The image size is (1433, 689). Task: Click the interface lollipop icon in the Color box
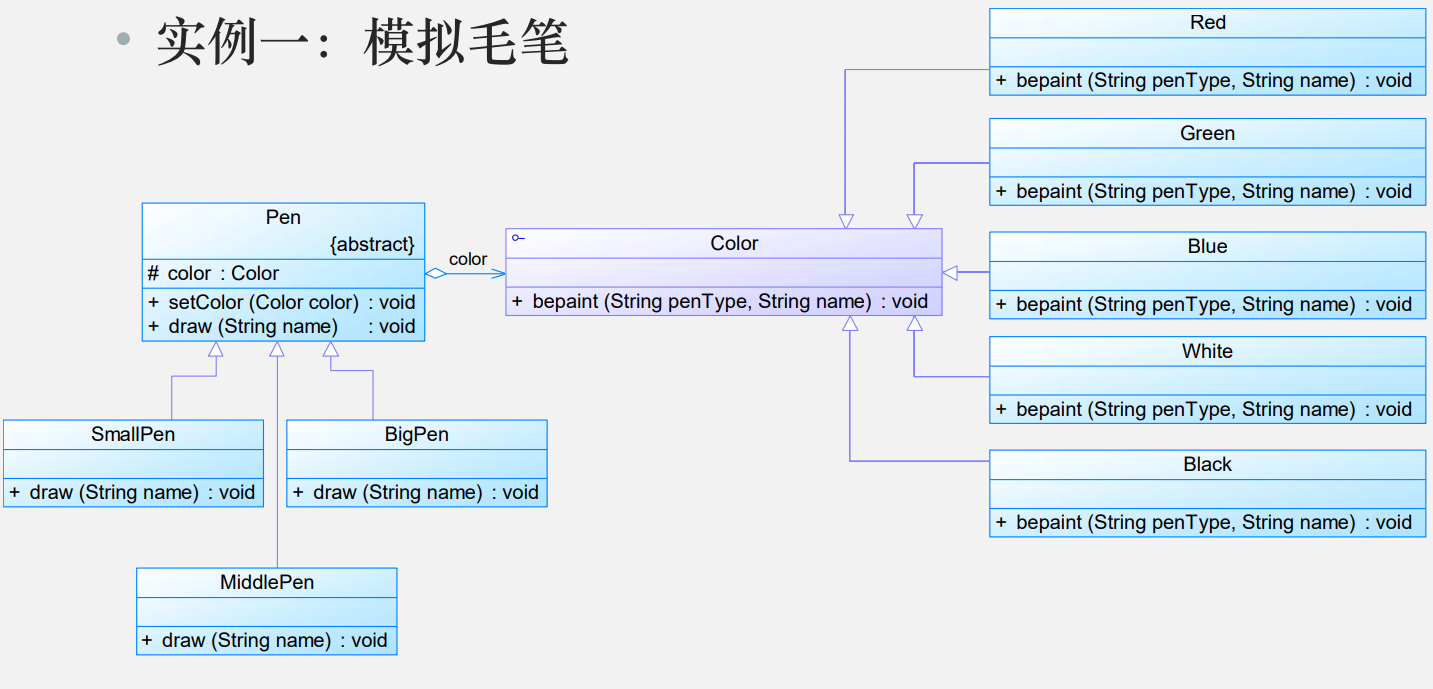518,238
